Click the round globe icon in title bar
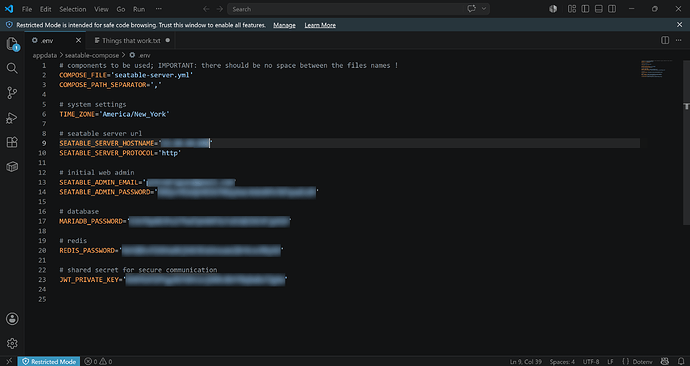This screenshot has height=366, width=690. point(553,9)
